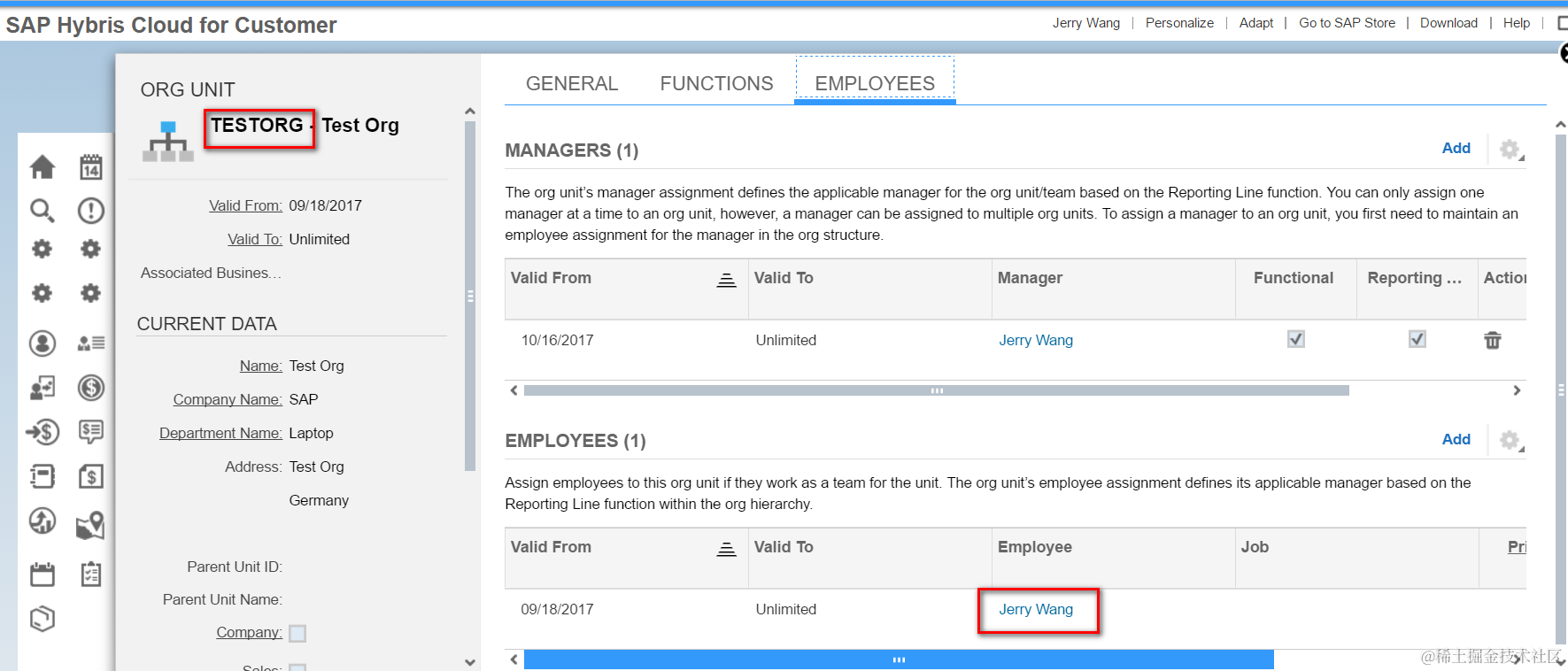
Task: Click the Department Name label link
Action: tap(220, 433)
